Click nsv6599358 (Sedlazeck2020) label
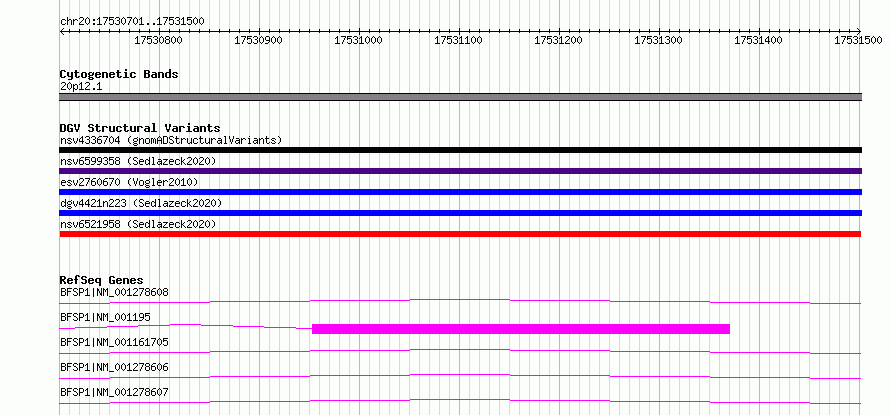The height and width of the screenshot is (415, 890). click(x=138, y=161)
